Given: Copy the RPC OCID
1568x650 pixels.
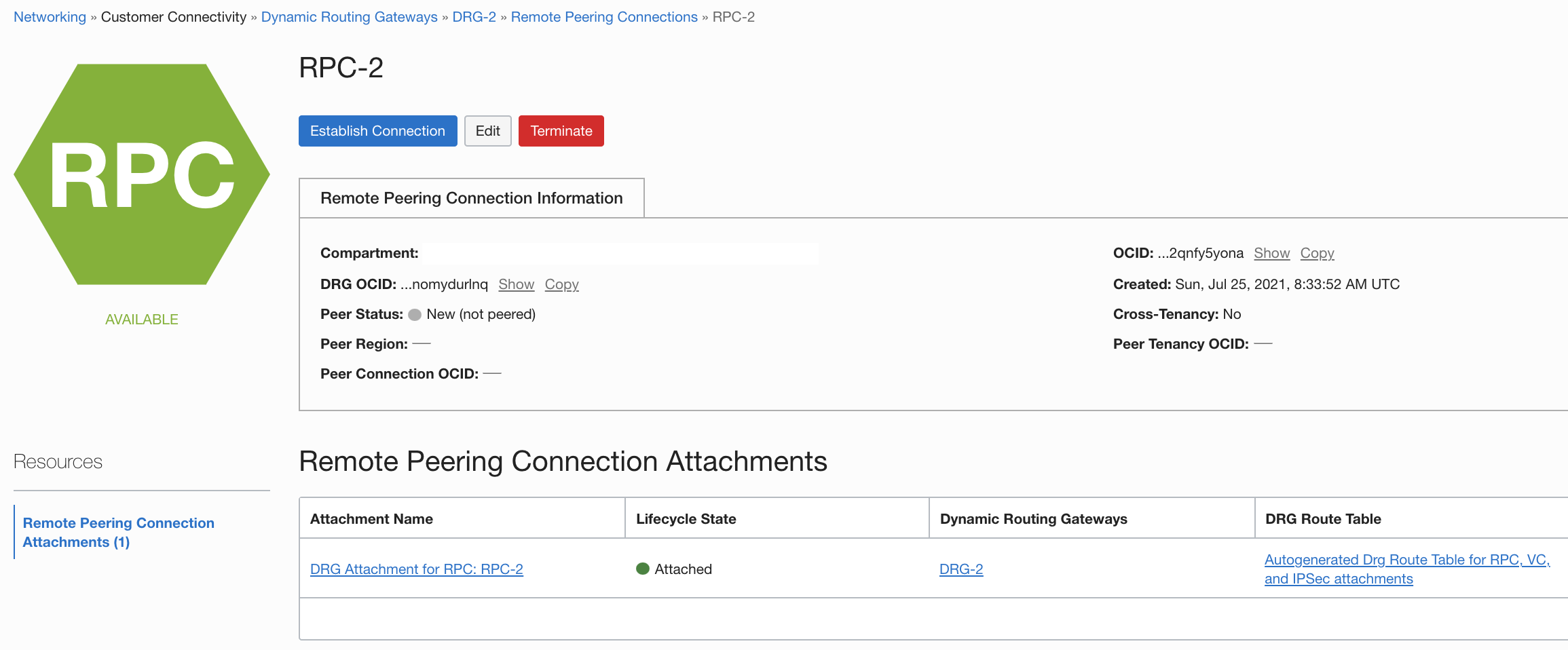Looking at the screenshot, I should coord(1317,253).
